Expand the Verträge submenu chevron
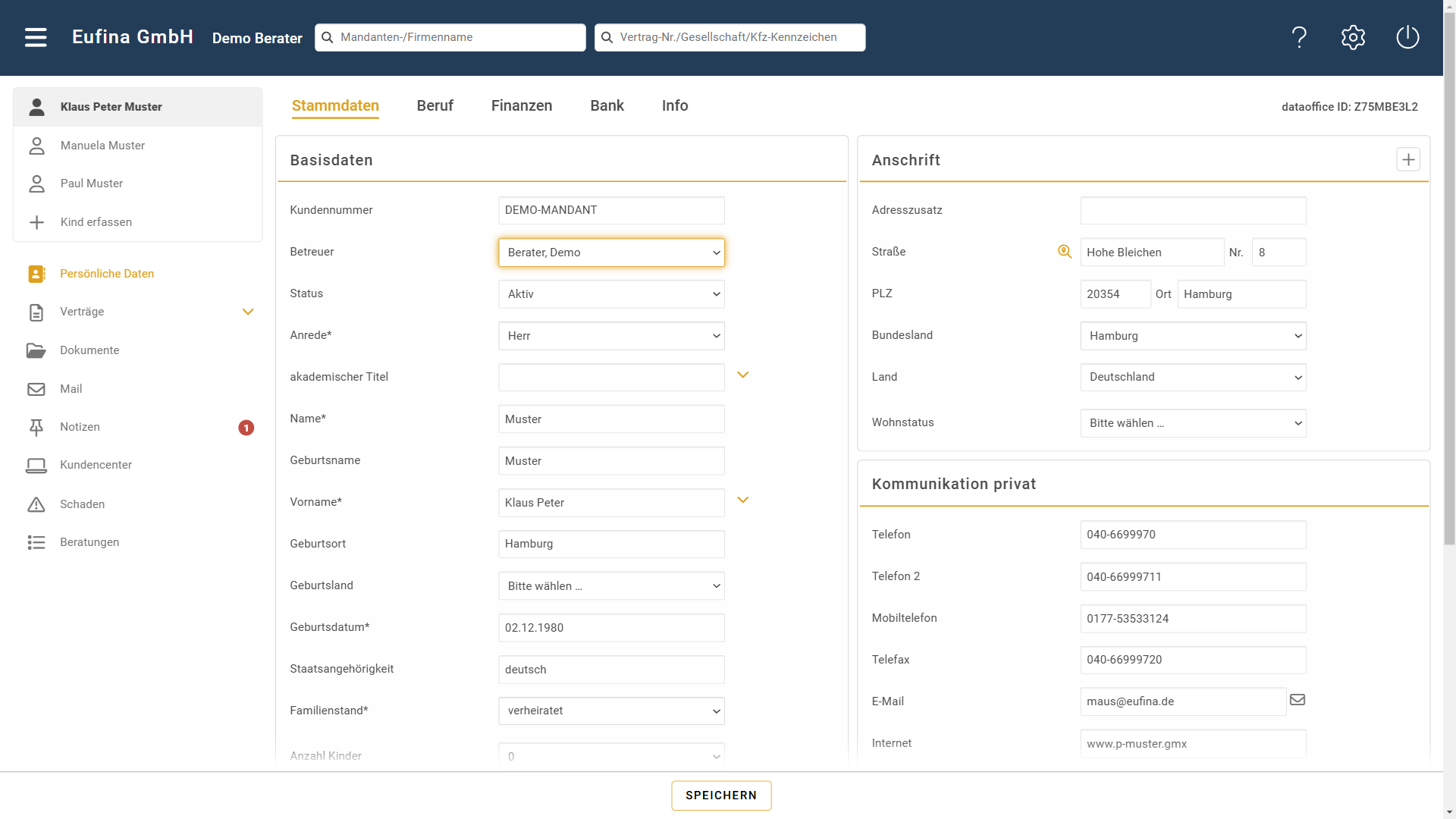The image size is (1456, 819). [x=248, y=312]
